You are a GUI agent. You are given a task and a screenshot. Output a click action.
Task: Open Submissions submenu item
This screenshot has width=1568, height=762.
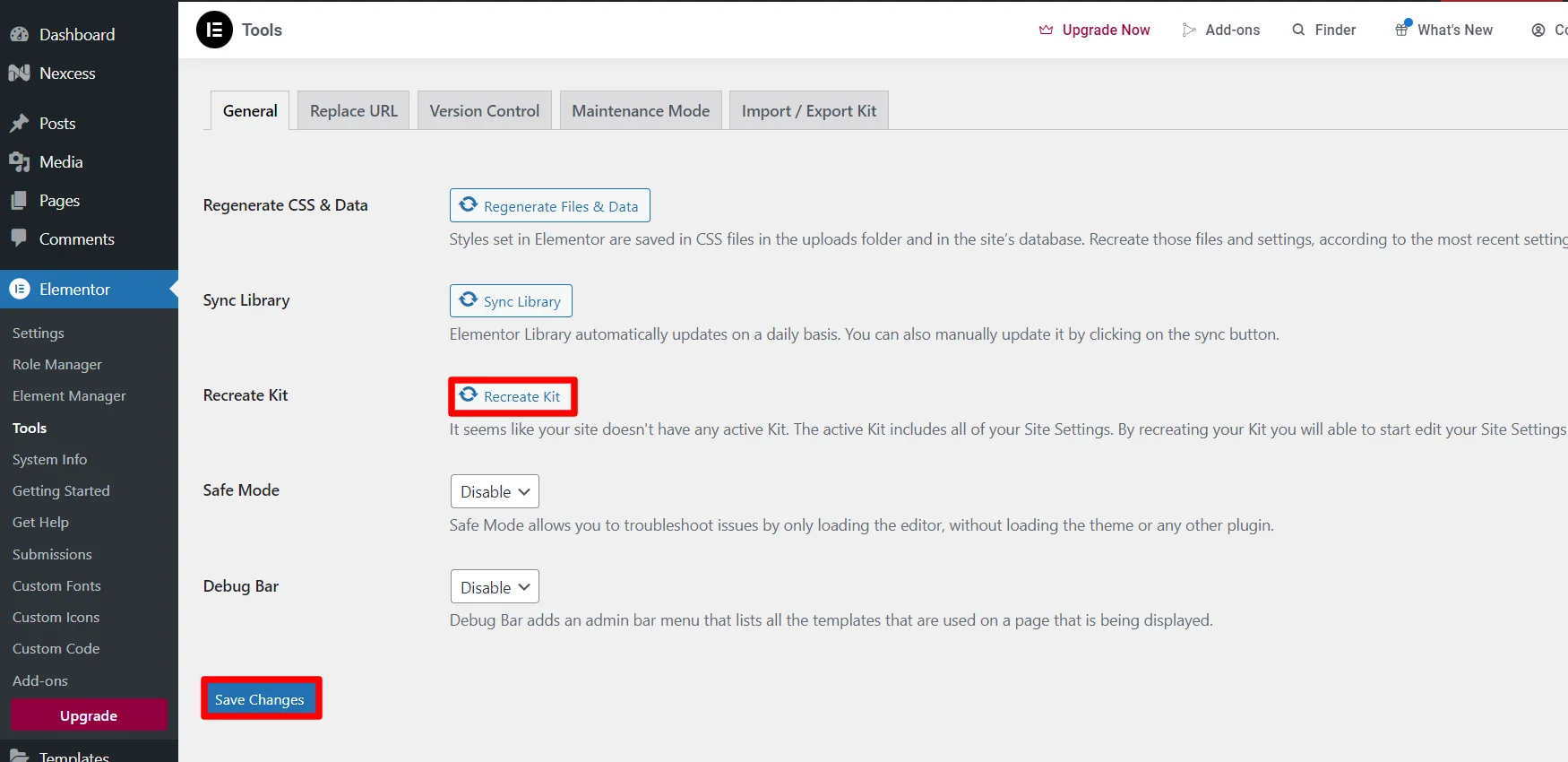click(52, 554)
